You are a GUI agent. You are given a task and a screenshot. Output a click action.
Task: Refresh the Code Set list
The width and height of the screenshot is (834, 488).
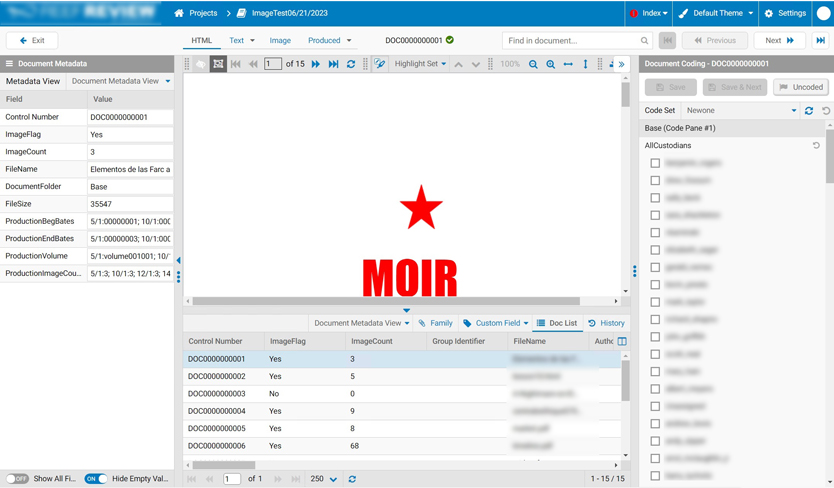tap(809, 111)
